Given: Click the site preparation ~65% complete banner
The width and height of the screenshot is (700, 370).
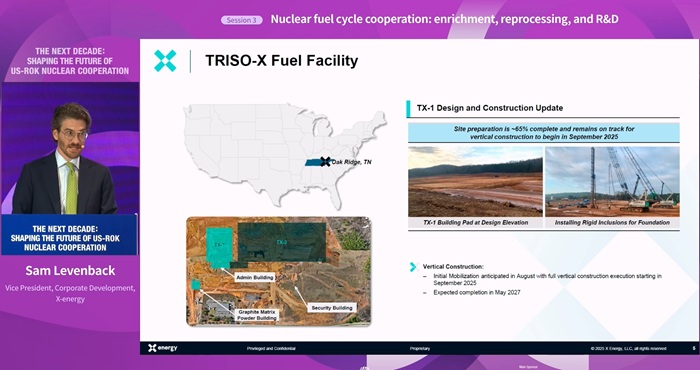Looking at the screenshot, I should pos(544,133).
